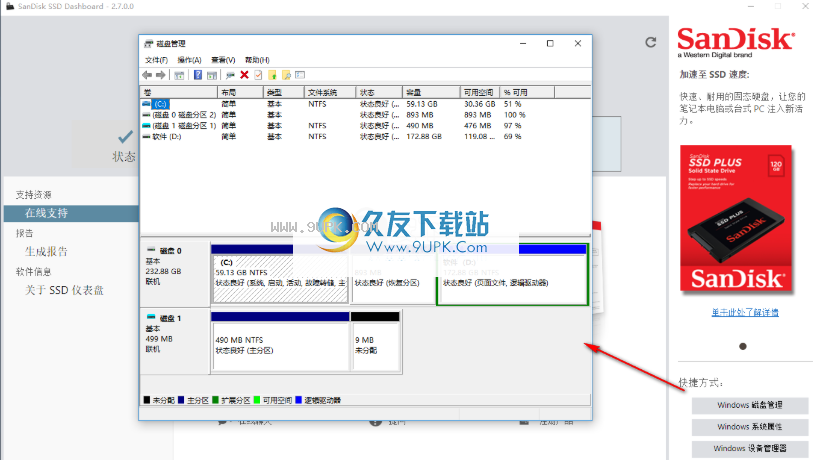Click the Windows 设备管理器 shortcut button

point(750,449)
